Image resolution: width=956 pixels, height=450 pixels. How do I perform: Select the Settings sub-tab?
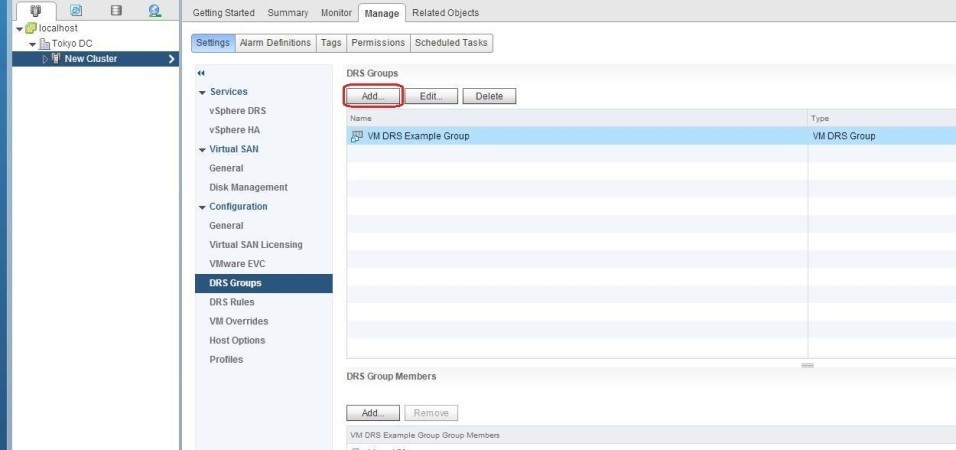(x=213, y=43)
